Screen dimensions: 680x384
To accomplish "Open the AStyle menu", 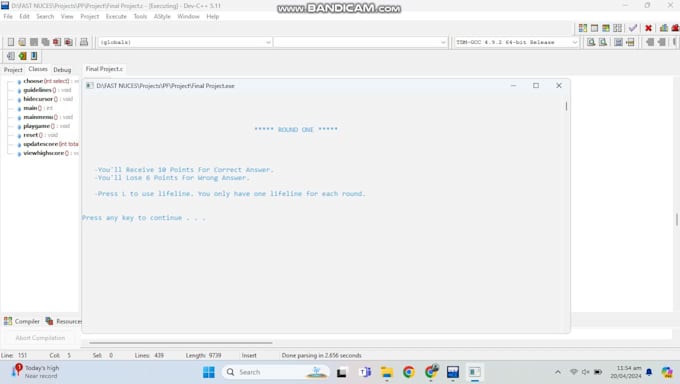I will pos(162,16).
